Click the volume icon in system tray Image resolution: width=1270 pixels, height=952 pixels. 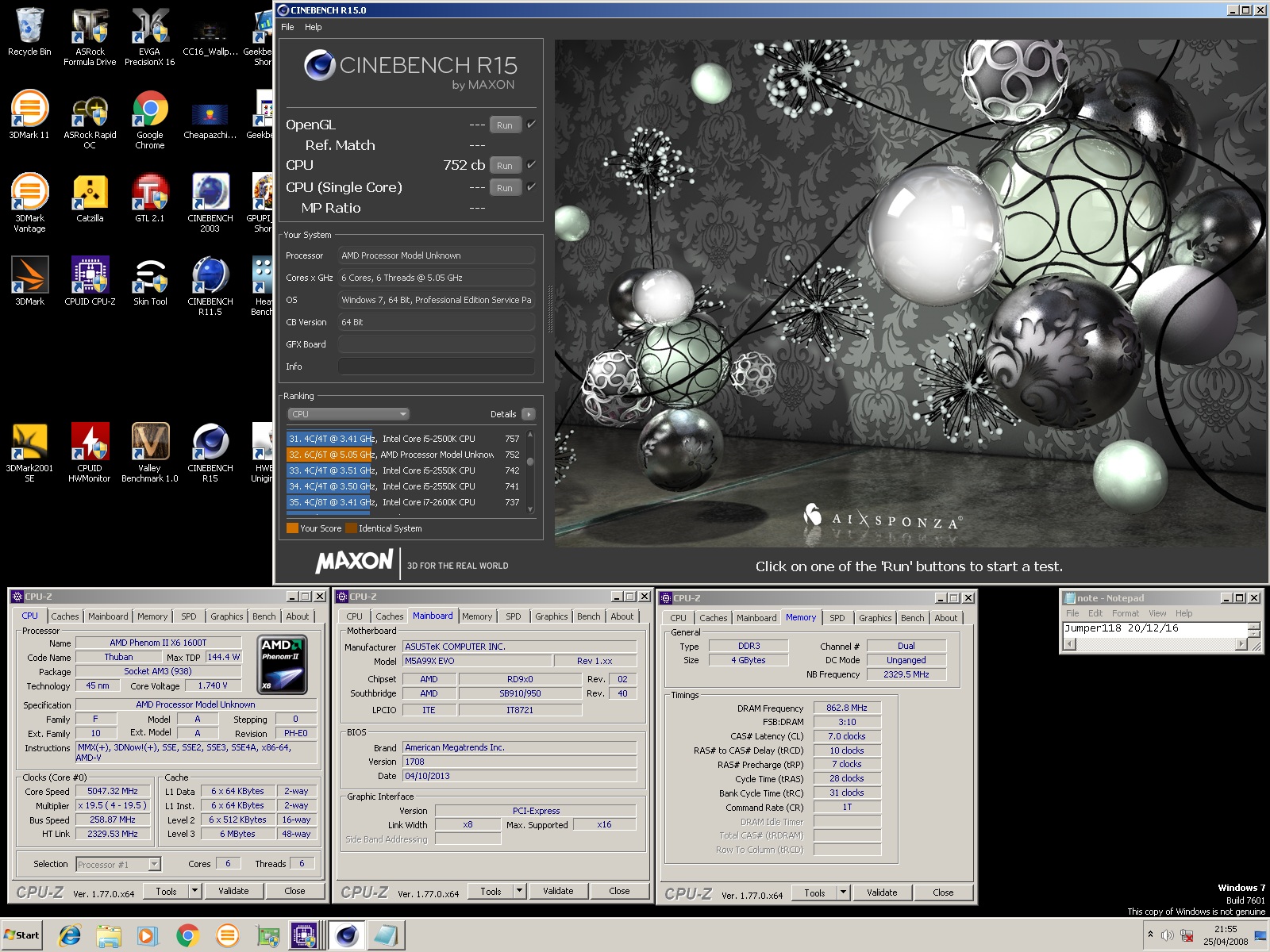(x=1167, y=935)
